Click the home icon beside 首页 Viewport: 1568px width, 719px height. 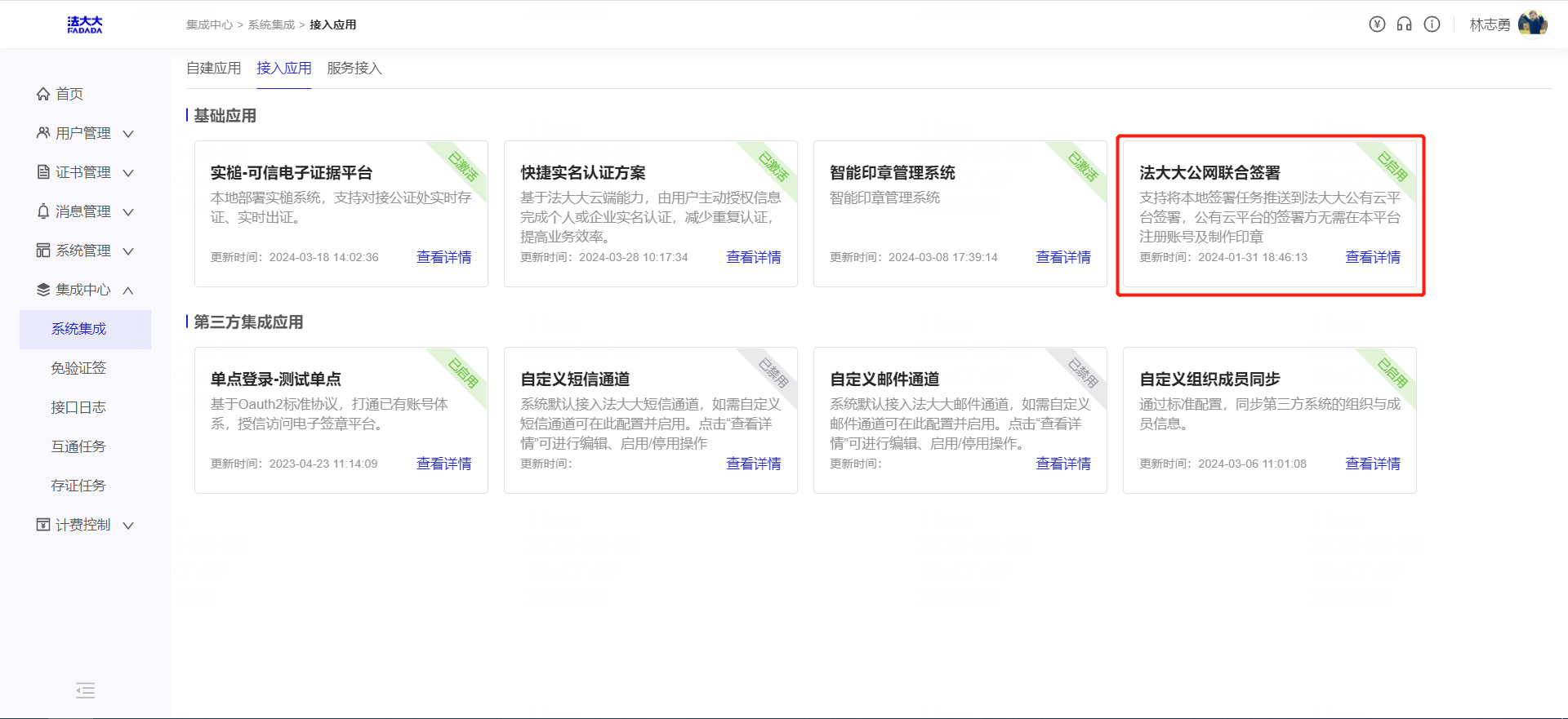(43, 94)
